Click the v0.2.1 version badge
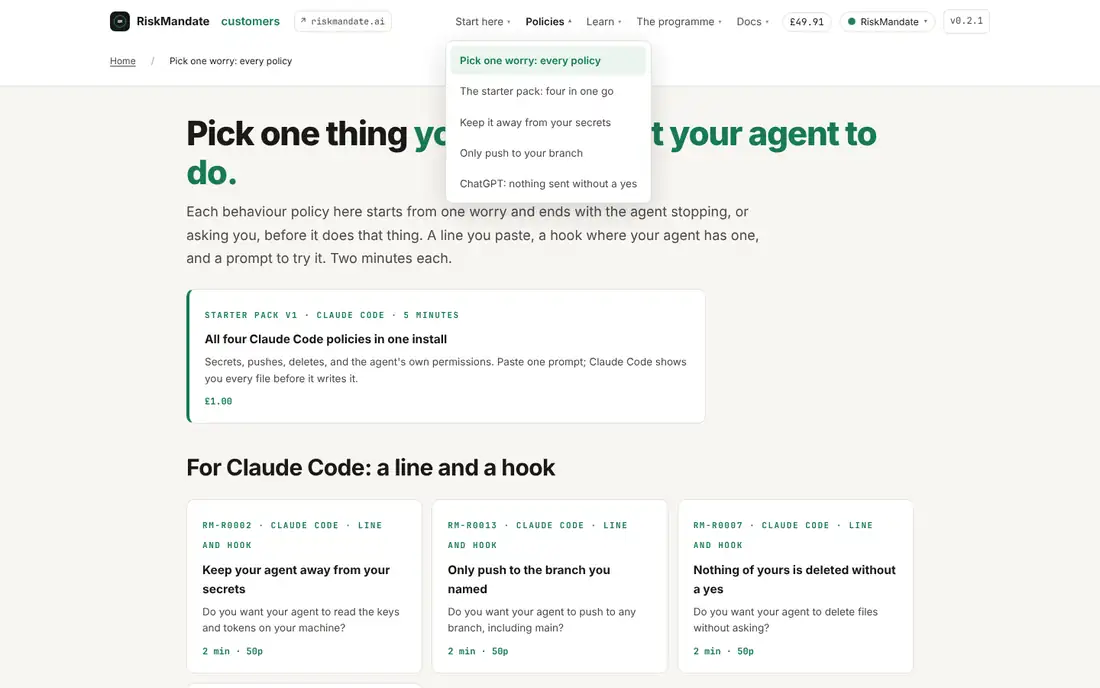 (x=966, y=21)
